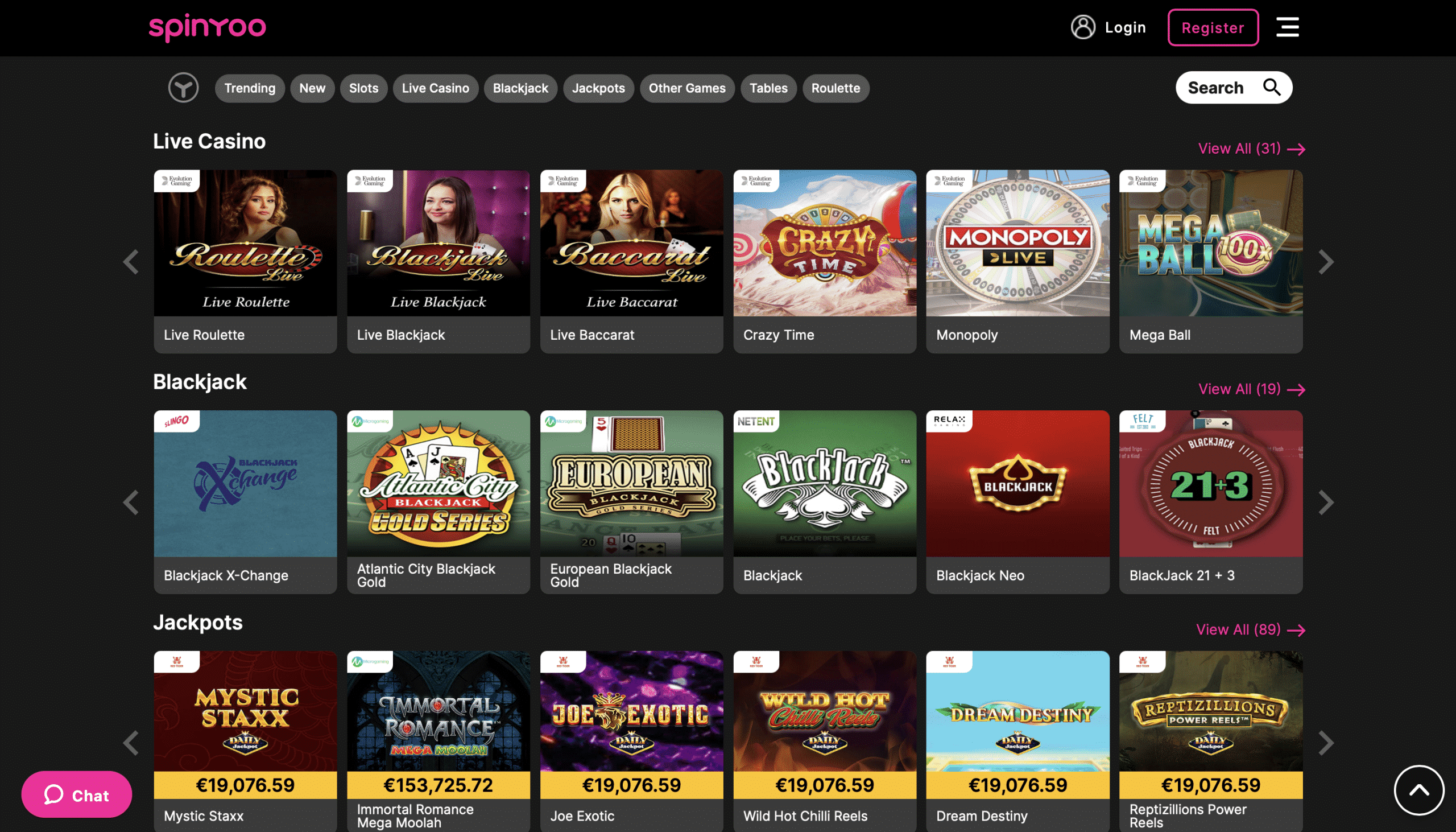Open the Crazy Time game

coord(825,261)
